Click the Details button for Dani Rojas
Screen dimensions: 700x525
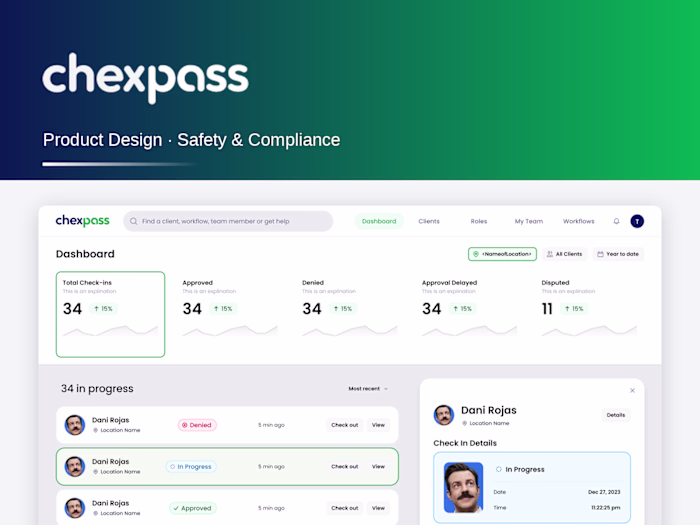(616, 415)
